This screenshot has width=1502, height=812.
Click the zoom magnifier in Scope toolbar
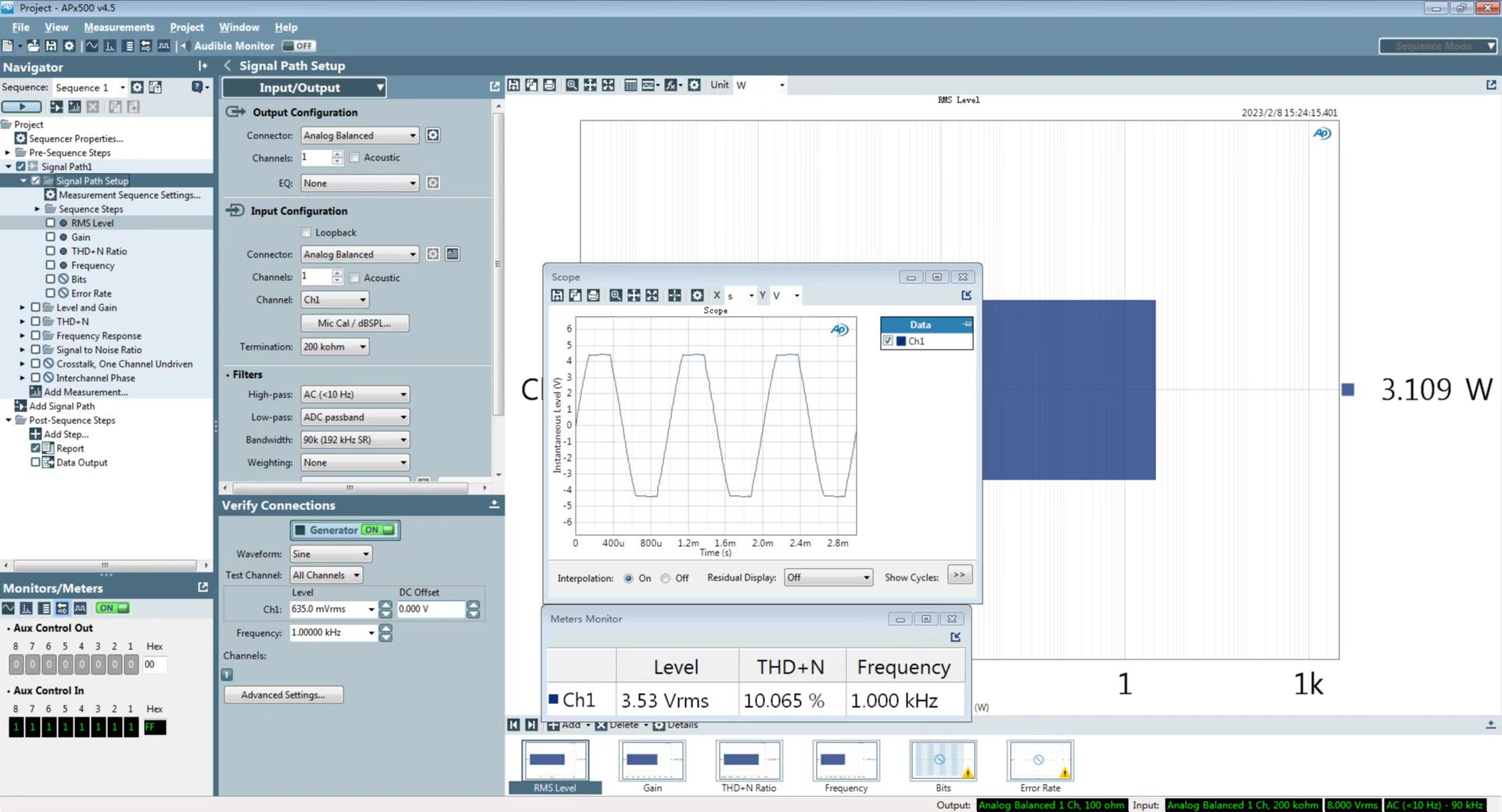coord(616,296)
